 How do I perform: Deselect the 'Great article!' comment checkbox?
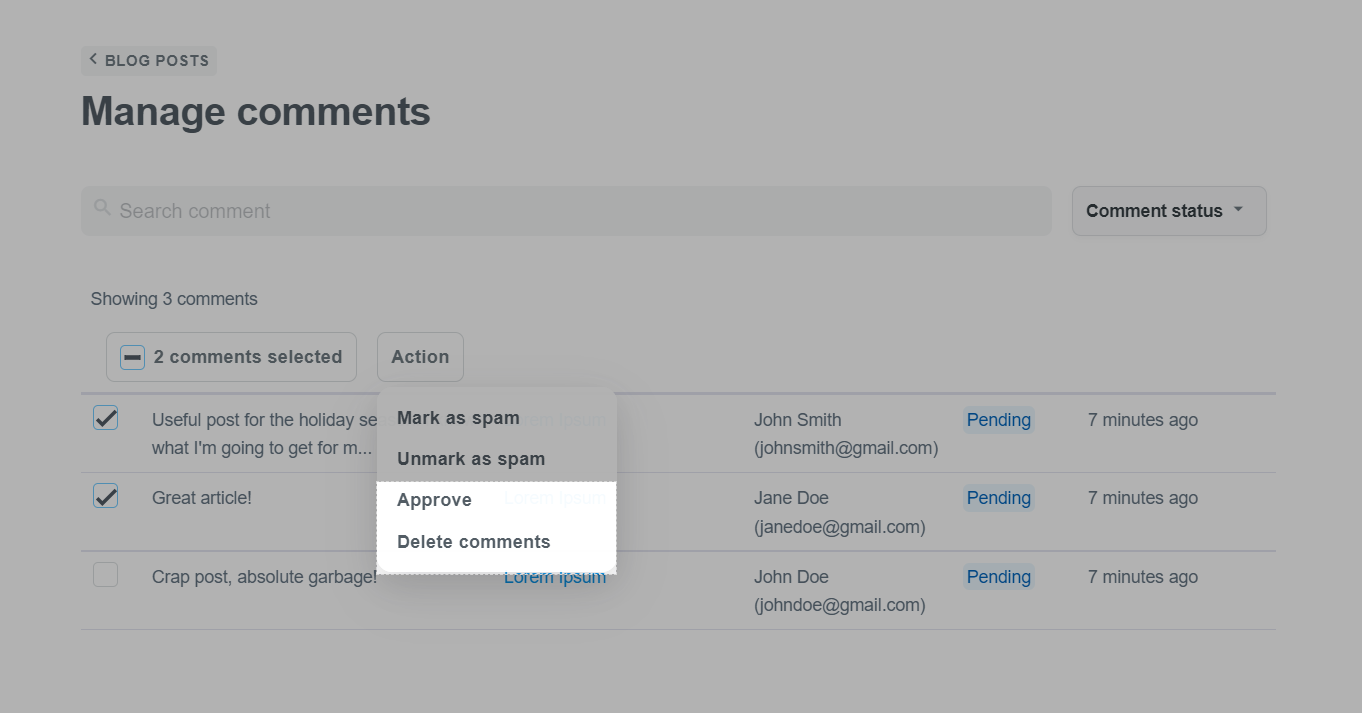[x=106, y=496]
